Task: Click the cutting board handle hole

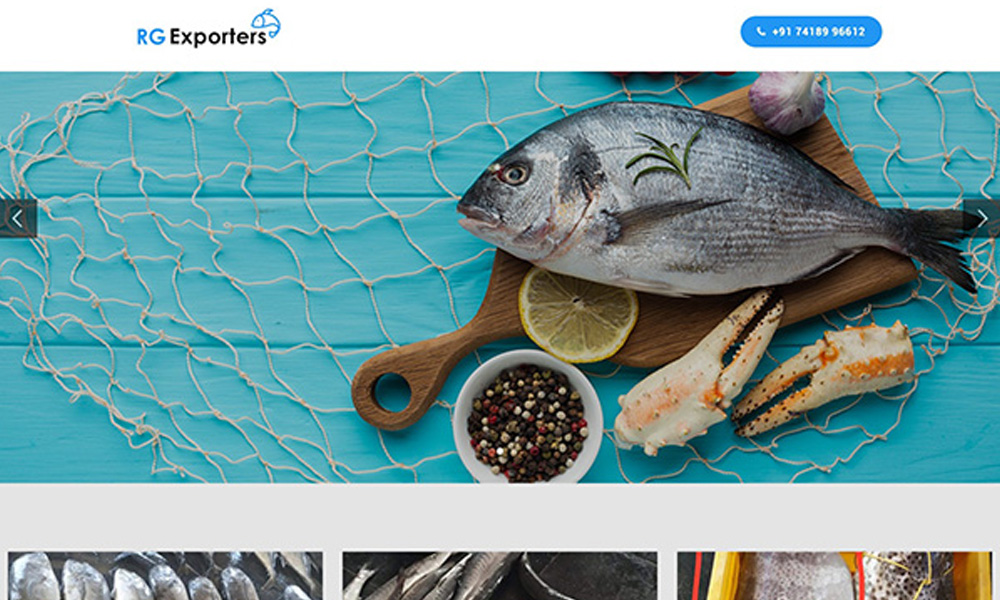Action: (x=393, y=393)
